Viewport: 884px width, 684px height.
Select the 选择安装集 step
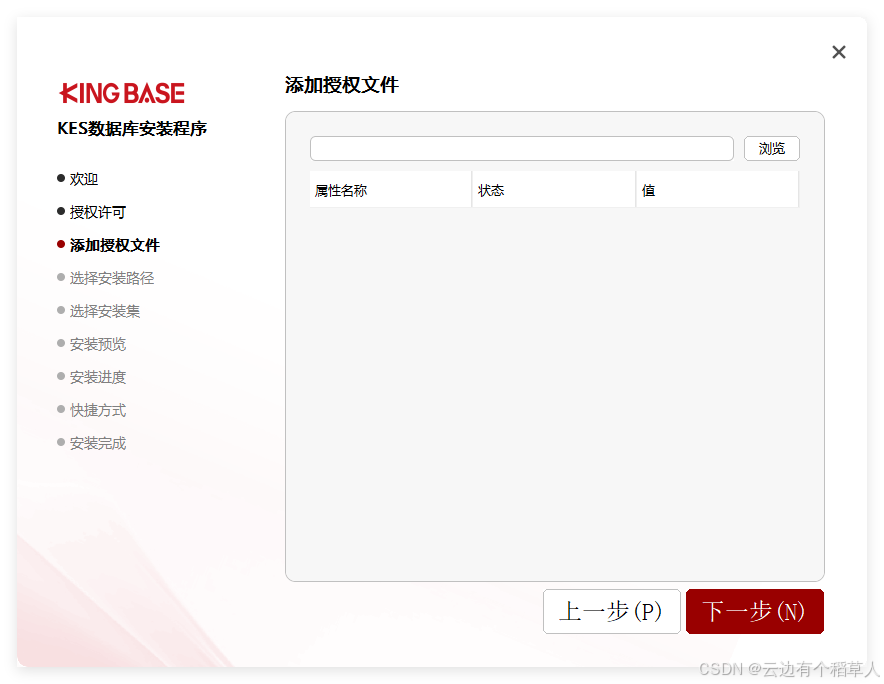99,311
